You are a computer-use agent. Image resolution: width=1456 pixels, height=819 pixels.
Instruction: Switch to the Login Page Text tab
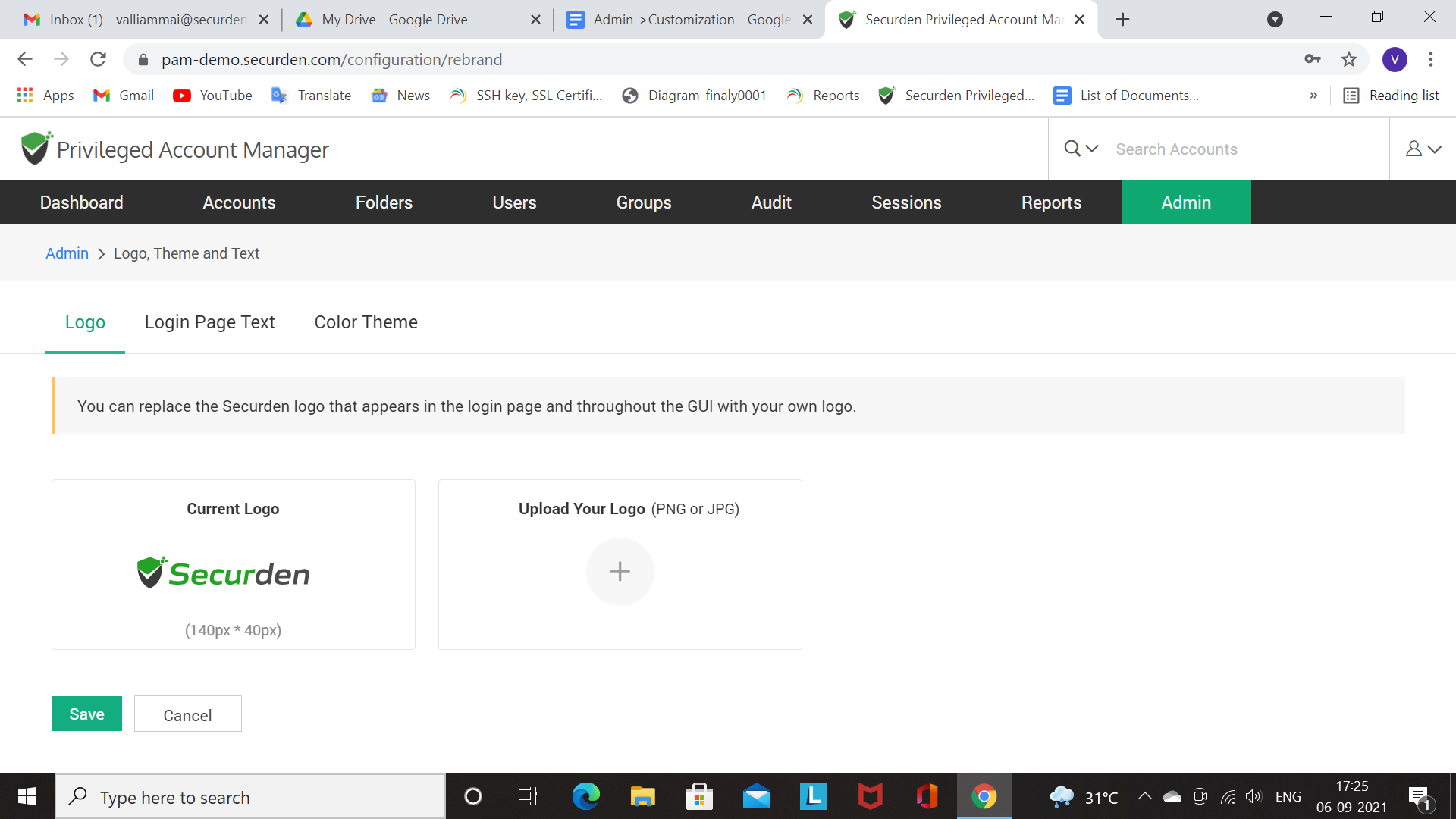click(x=209, y=322)
